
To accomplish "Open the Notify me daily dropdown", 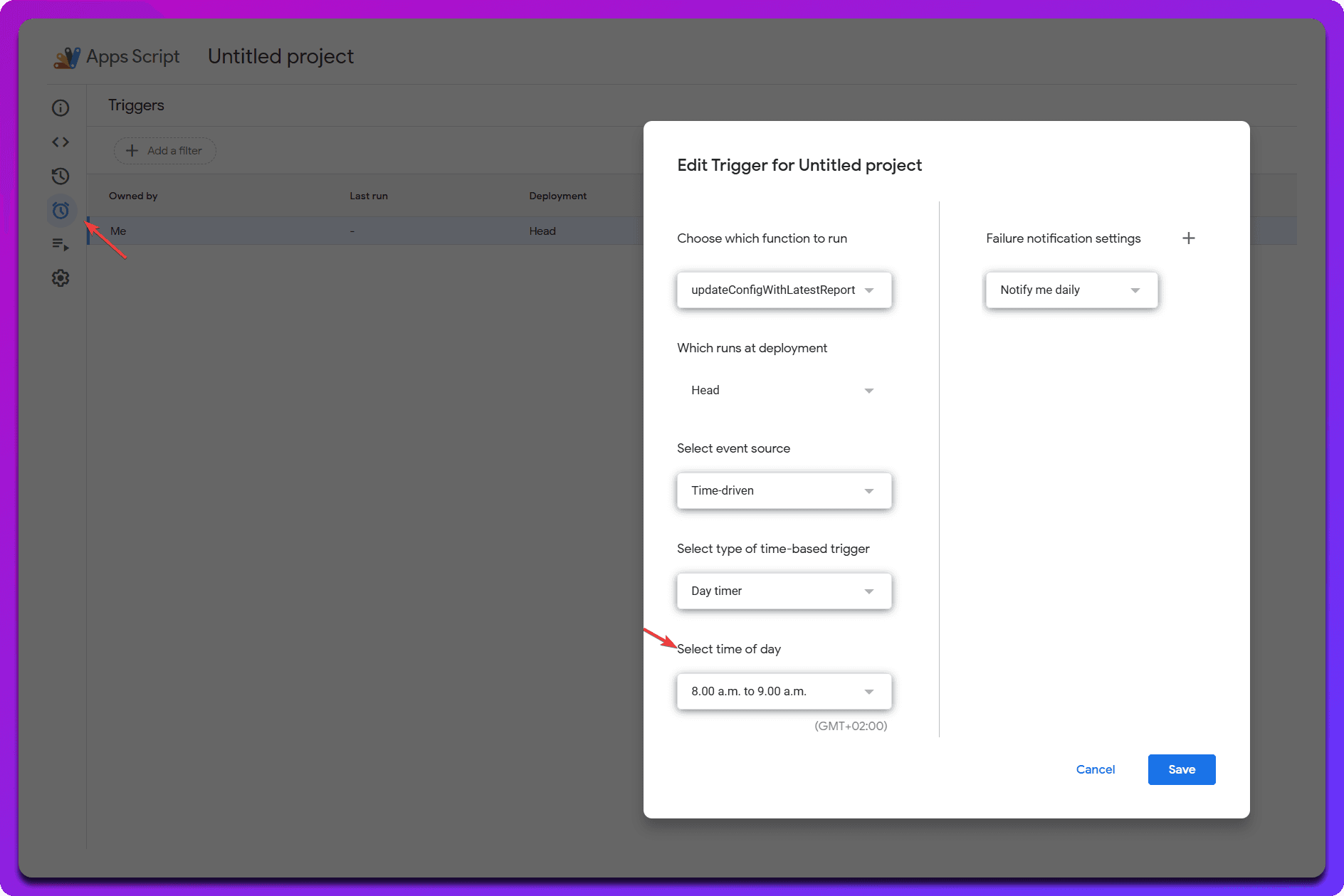I will [1071, 290].
